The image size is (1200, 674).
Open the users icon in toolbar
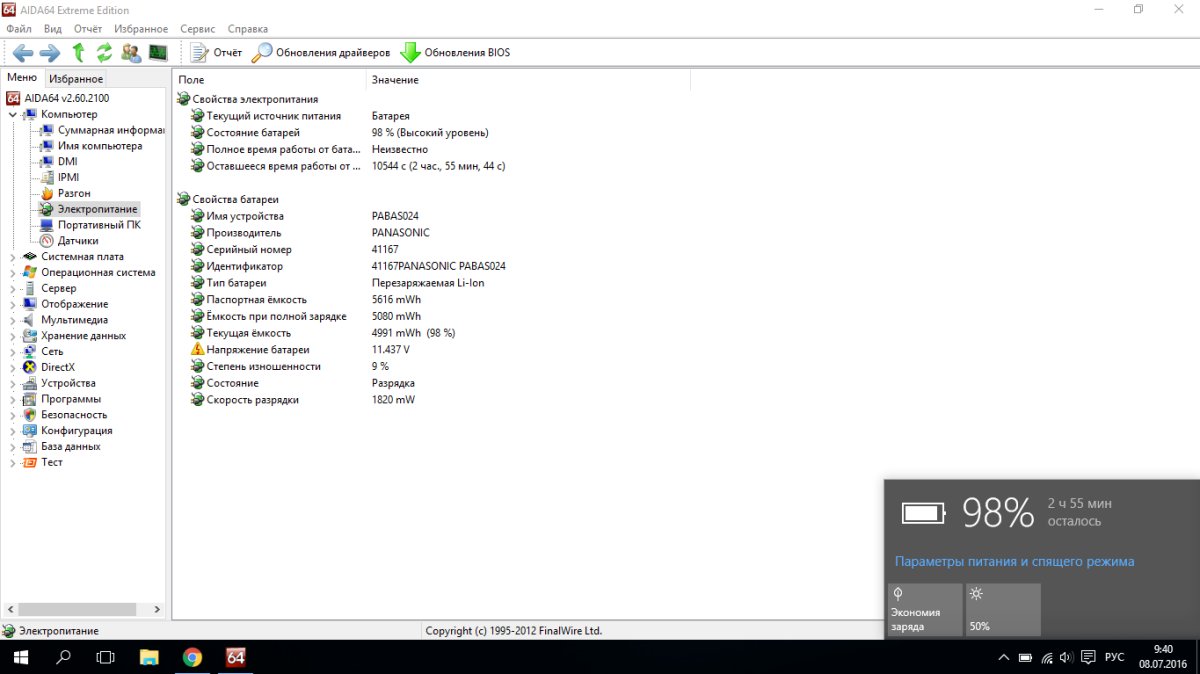[x=131, y=53]
